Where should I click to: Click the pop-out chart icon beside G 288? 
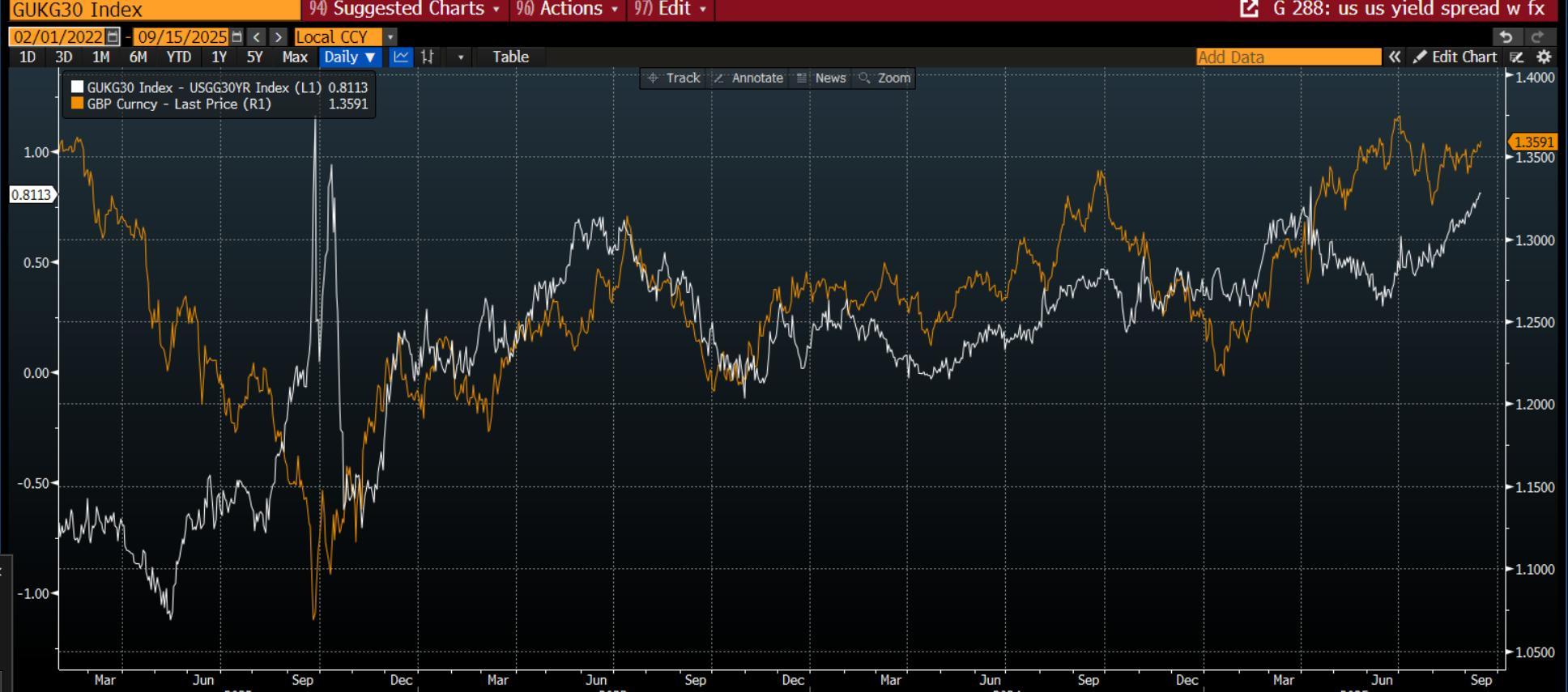click(x=1249, y=9)
